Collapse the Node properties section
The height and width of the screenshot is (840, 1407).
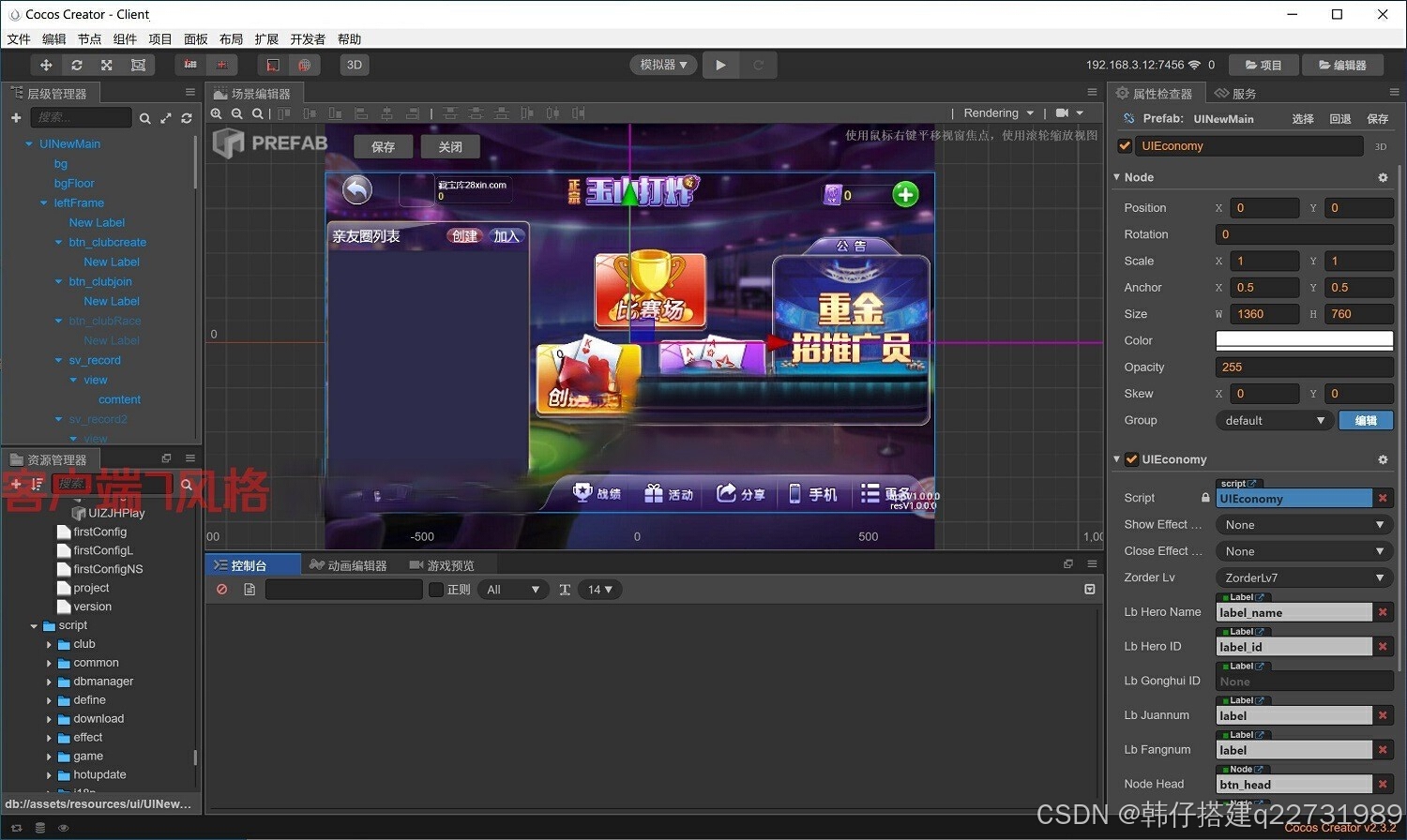(x=1117, y=177)
